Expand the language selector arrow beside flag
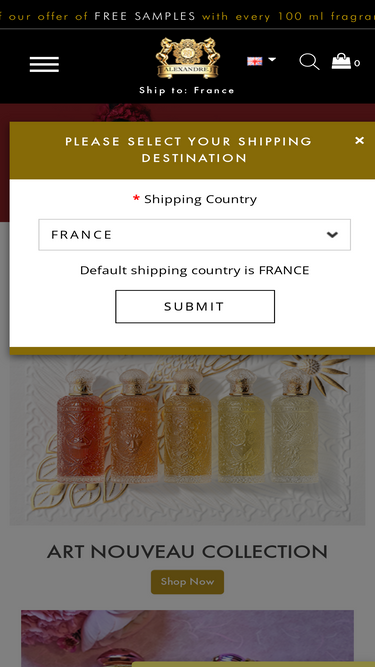Viewport: 375px width, 667px height. [272, 60]
